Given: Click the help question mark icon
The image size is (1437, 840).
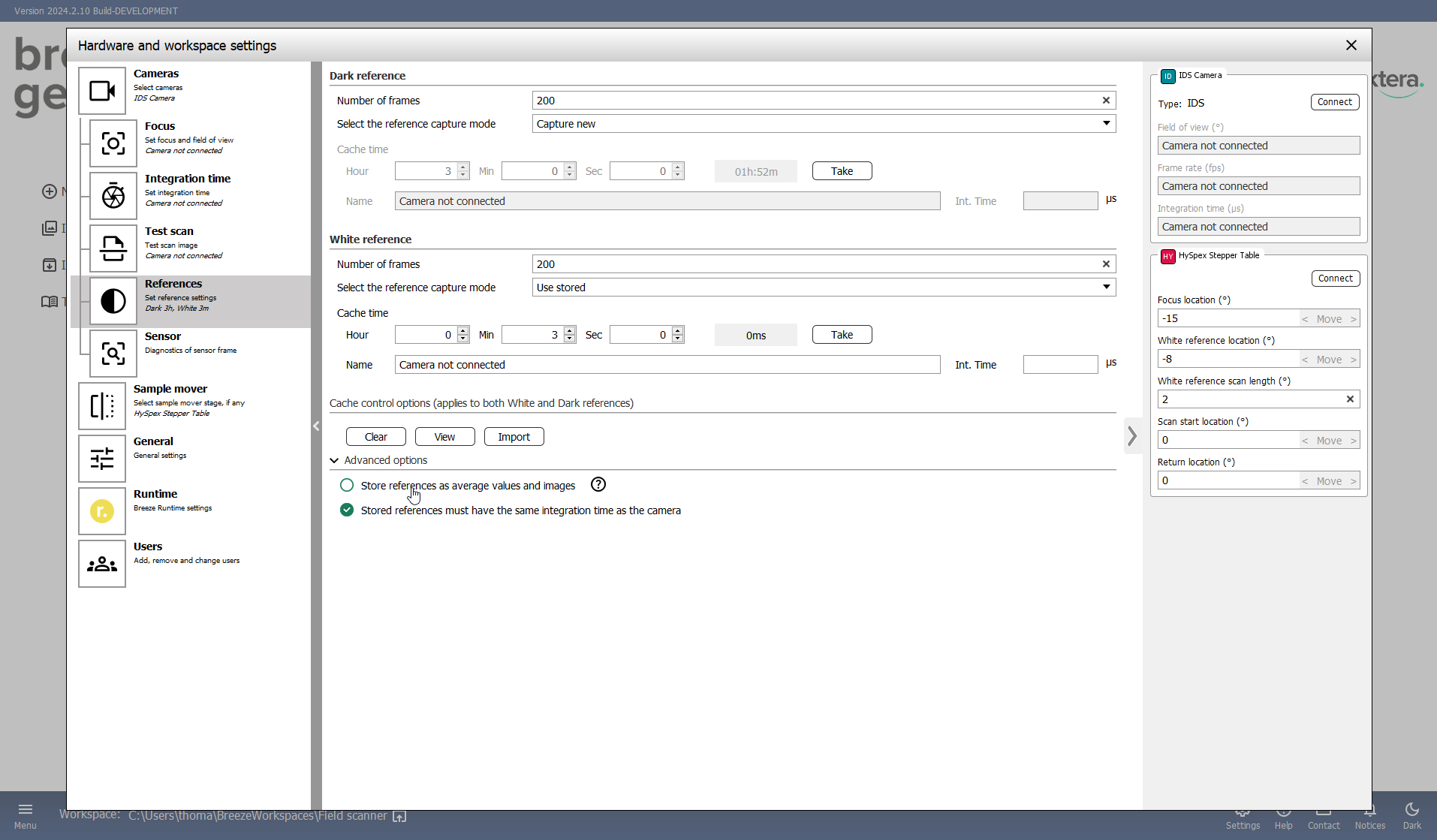Looking at the screenshot, I should click(598, 485).
